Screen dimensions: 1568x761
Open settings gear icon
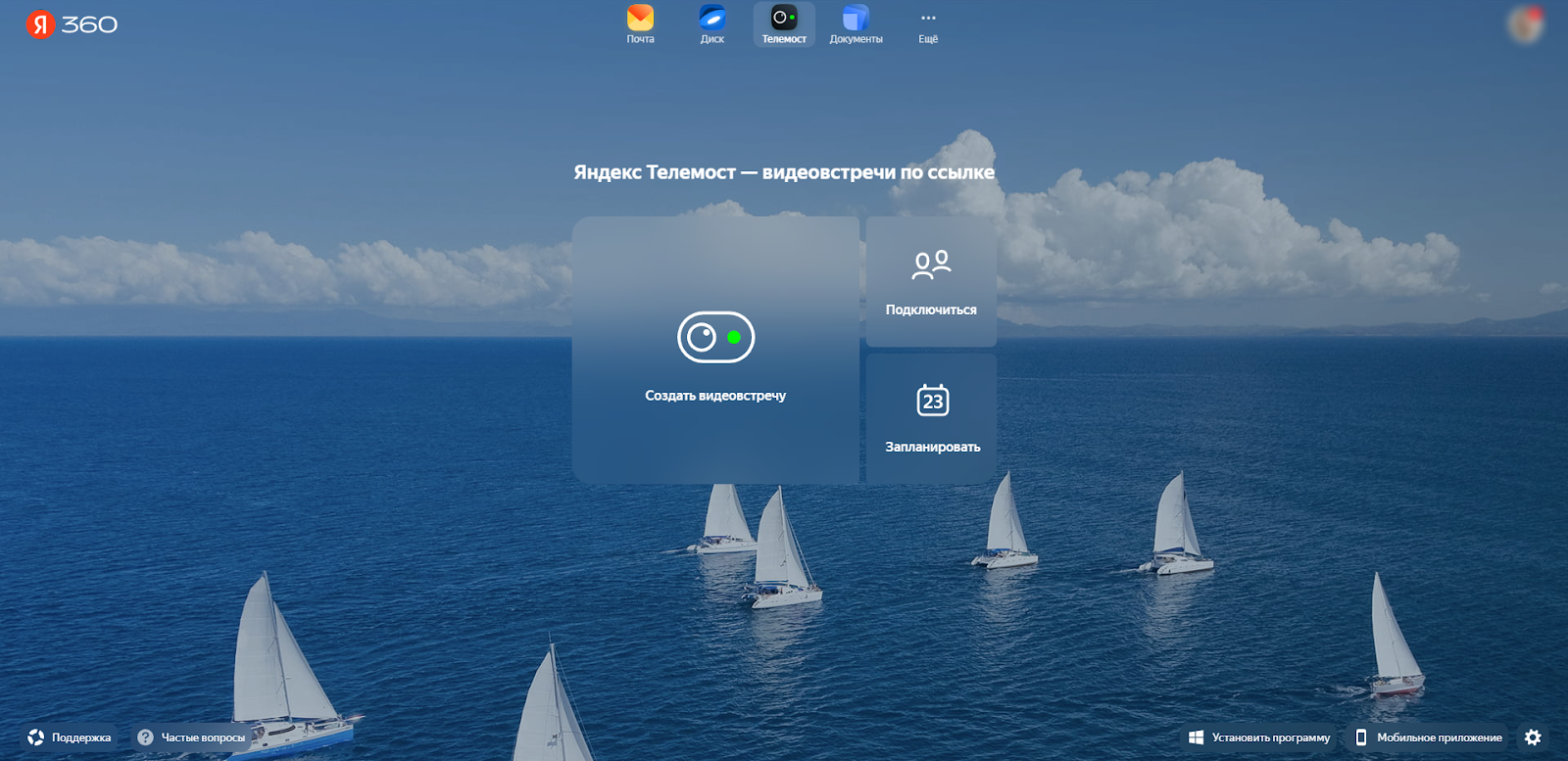click(x=1534, y=737)
